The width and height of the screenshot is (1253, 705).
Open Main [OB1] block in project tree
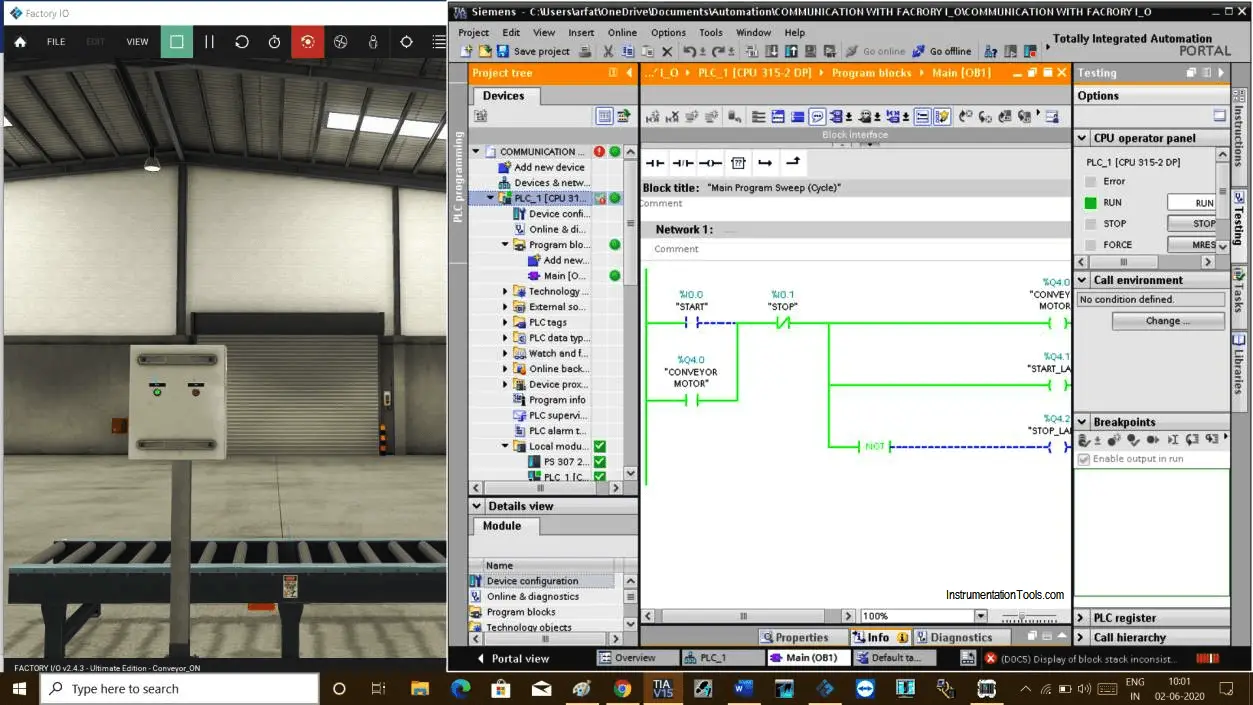(x=565, y=276)
